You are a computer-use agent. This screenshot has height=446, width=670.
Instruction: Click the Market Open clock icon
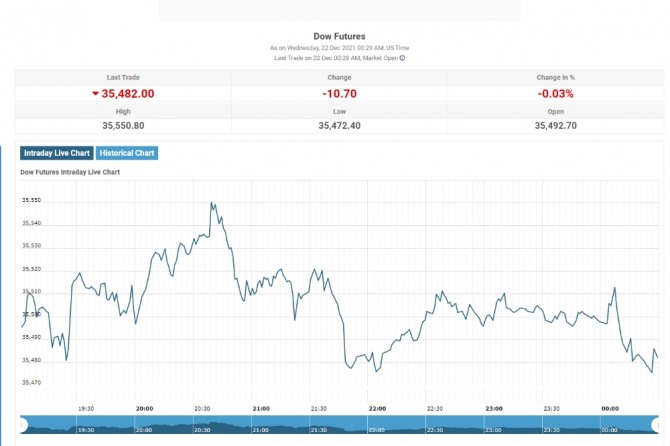click(402, 58)
